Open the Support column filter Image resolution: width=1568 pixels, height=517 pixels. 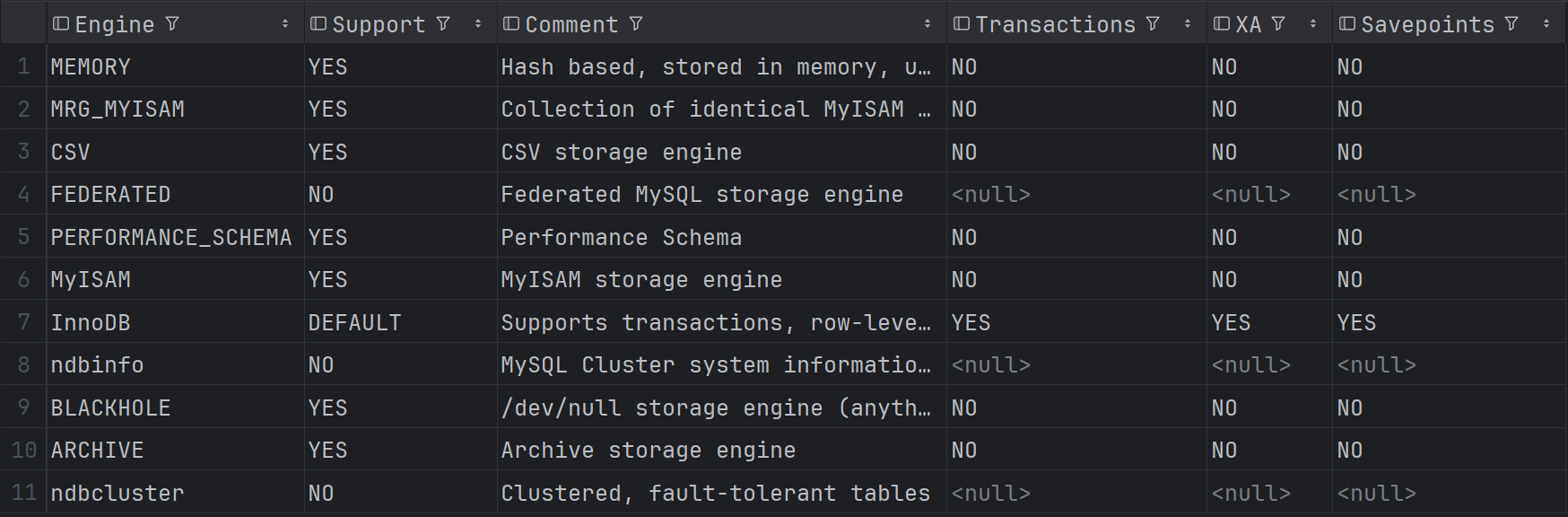click(x=443, y=24)
